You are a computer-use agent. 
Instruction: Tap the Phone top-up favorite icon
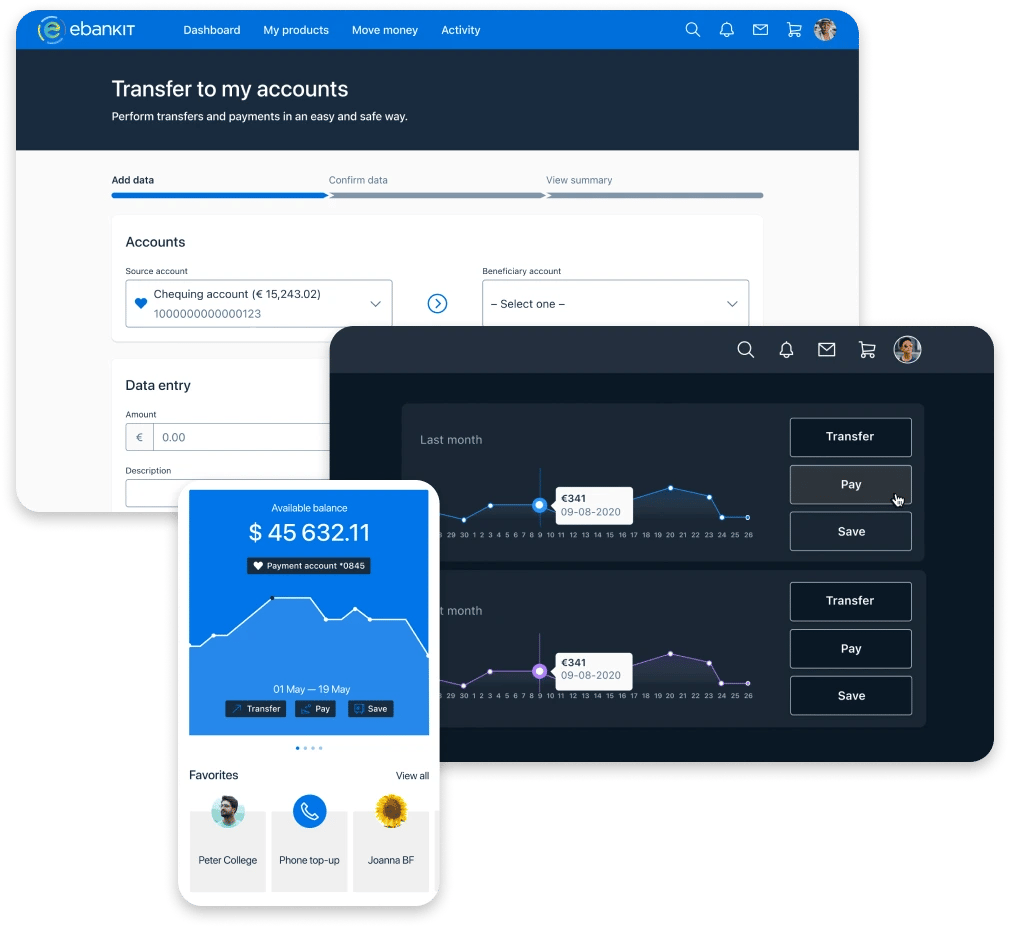click(x=309, y=811)
